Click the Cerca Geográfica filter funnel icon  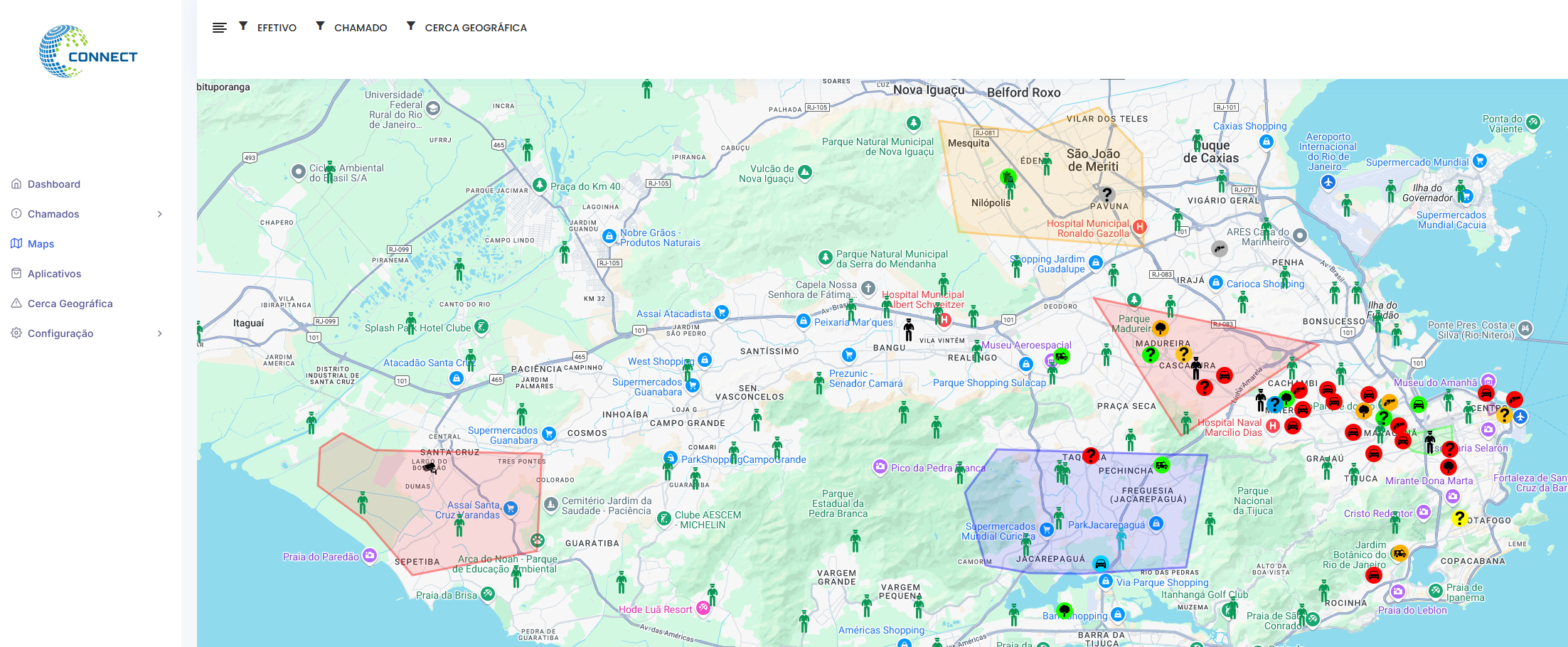click(410, 26)
